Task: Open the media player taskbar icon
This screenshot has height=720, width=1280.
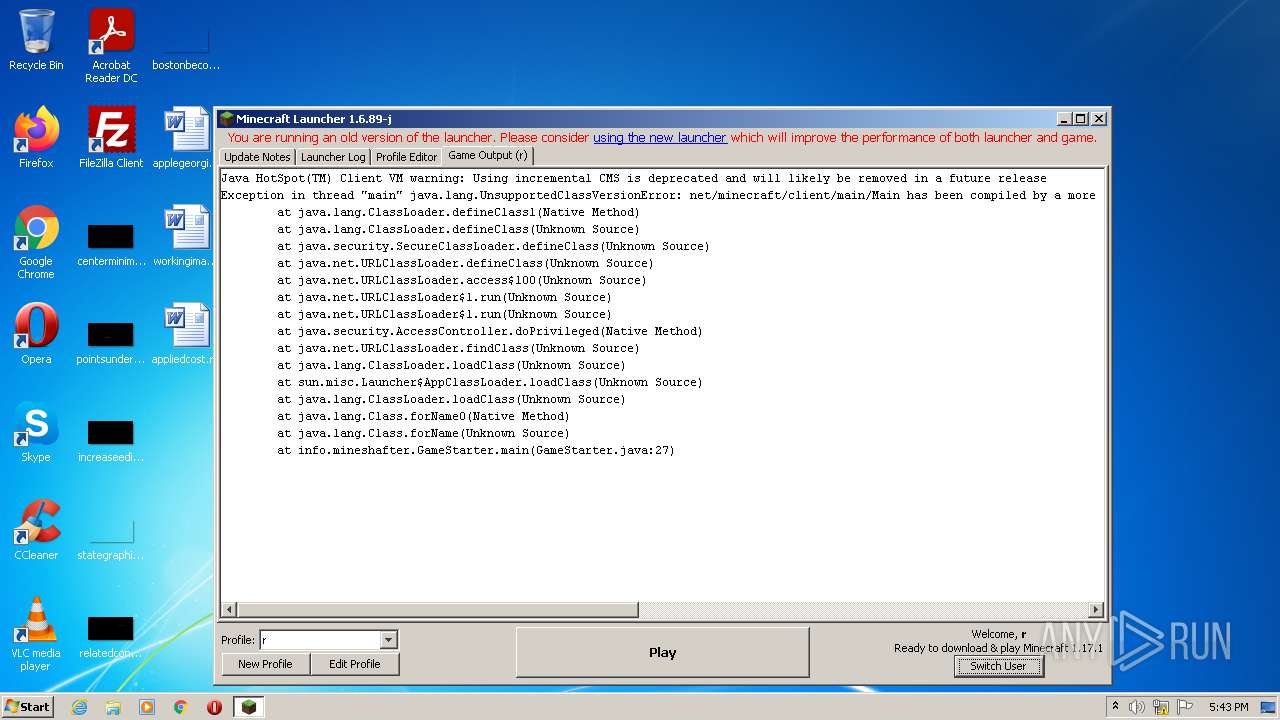Action: coord(147,707)
